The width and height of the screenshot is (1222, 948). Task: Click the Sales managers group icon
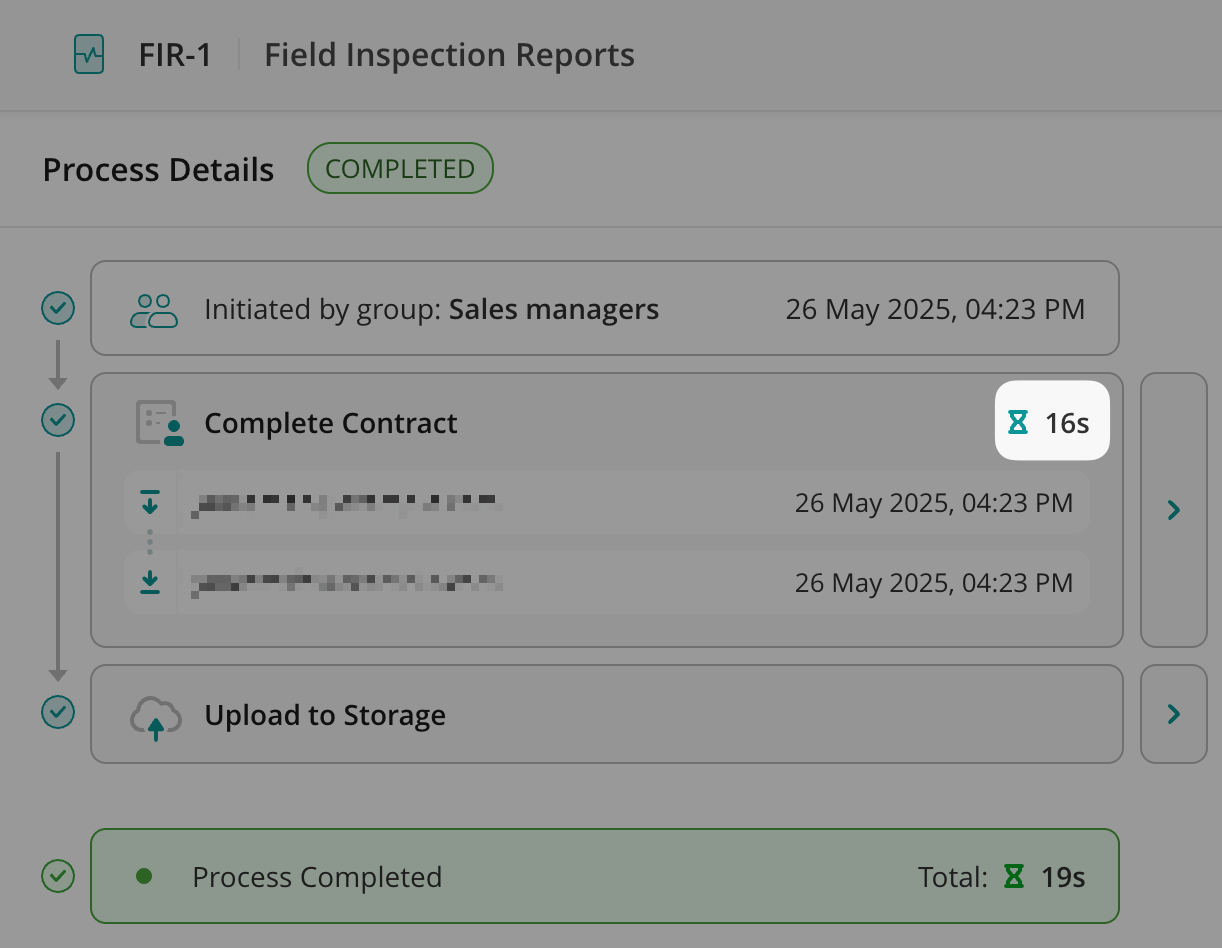(154, 310)
